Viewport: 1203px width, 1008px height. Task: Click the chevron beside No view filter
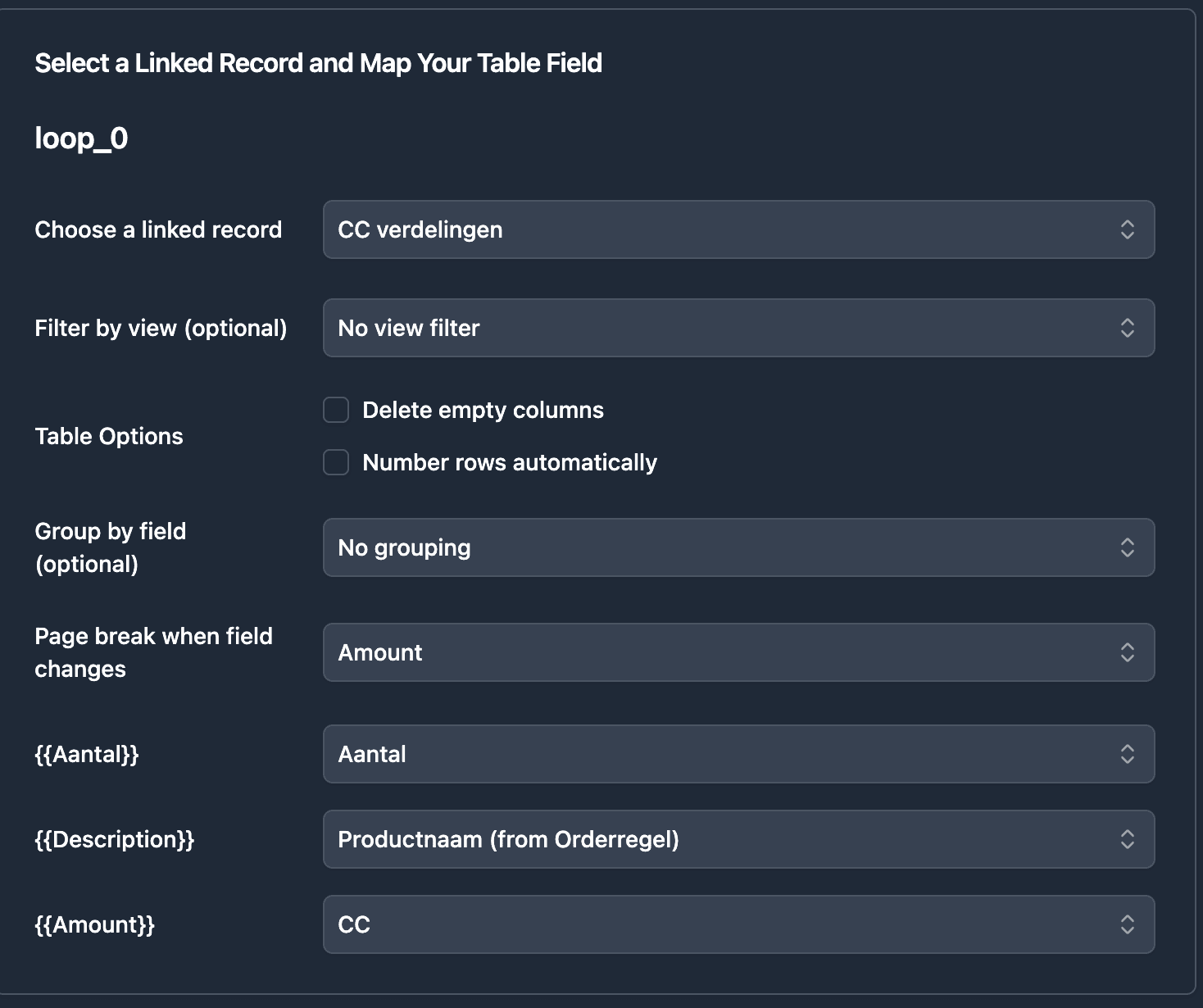(x=1128, y=328)
